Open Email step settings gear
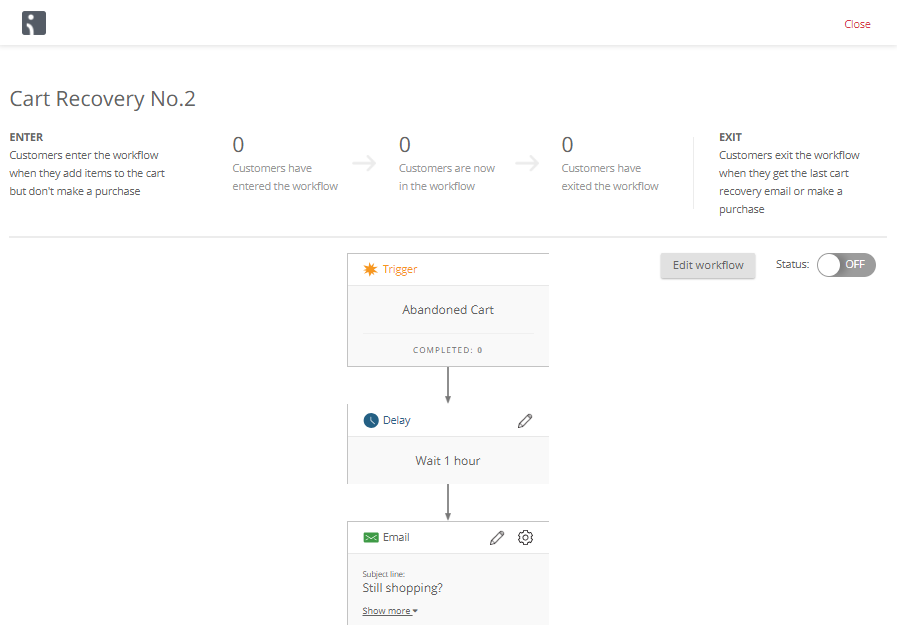Image resolution: width=897 pixels, height=625 pixels. [525, 538]
